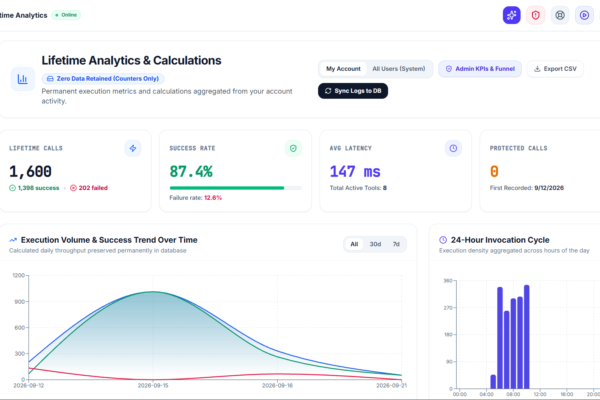Click the 1,600 lifetime calls value

click(30, 171)
